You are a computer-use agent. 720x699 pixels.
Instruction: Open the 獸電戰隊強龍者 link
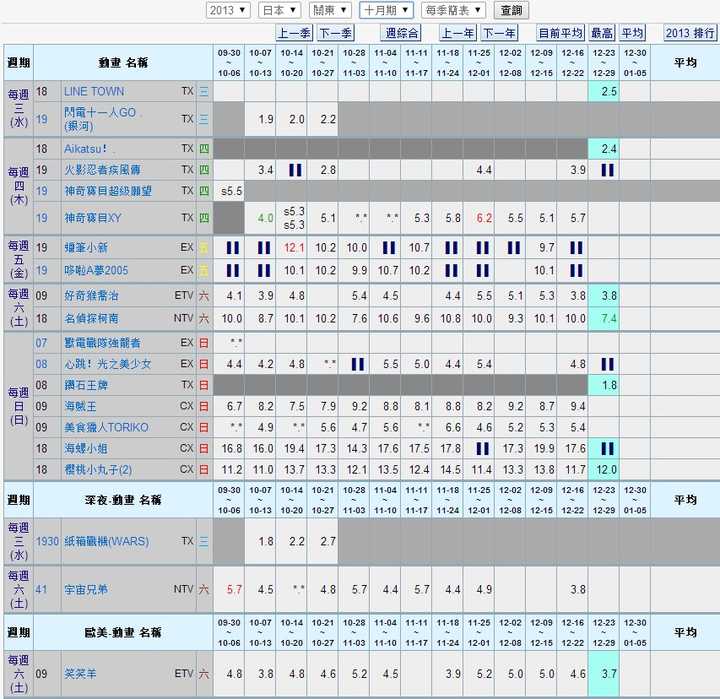[x=102, y=343]
